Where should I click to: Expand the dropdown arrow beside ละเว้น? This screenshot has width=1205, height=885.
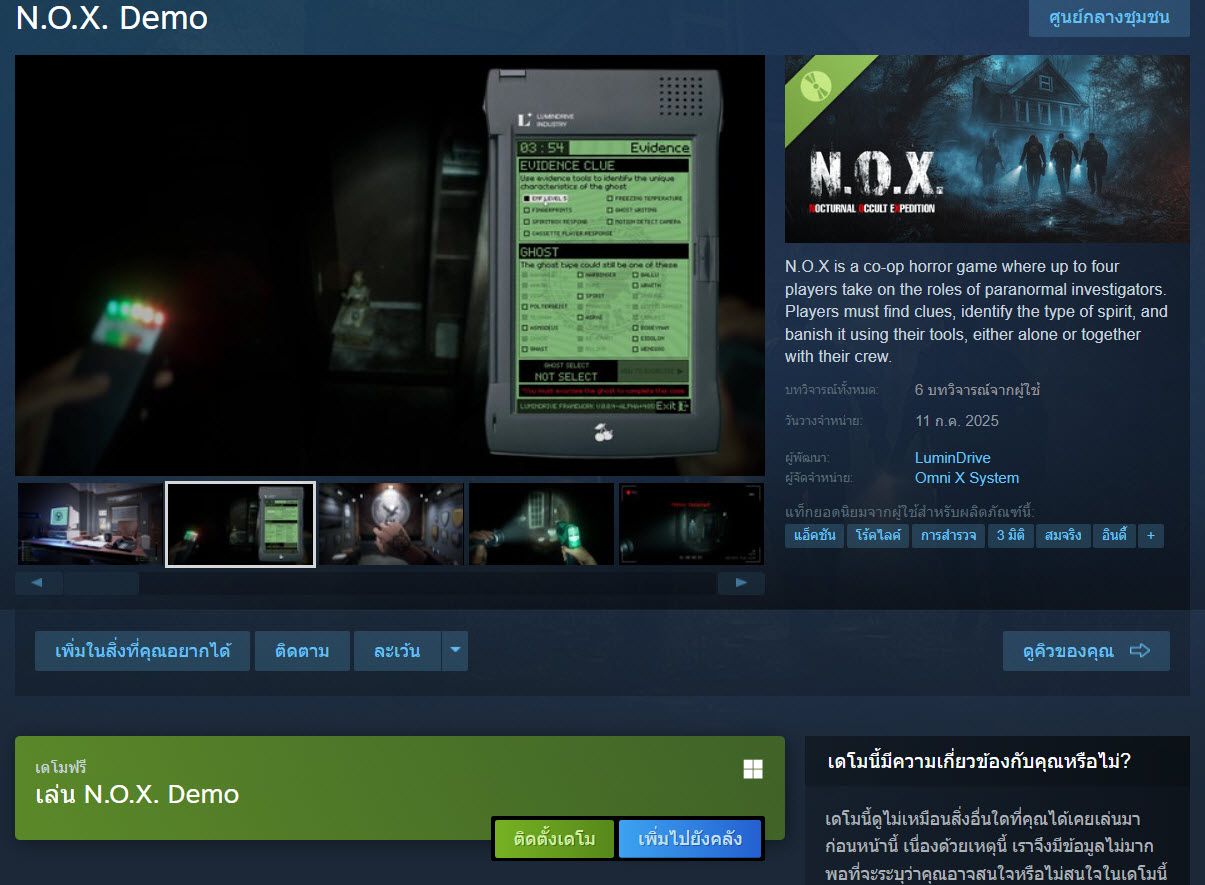coord(455,651)
